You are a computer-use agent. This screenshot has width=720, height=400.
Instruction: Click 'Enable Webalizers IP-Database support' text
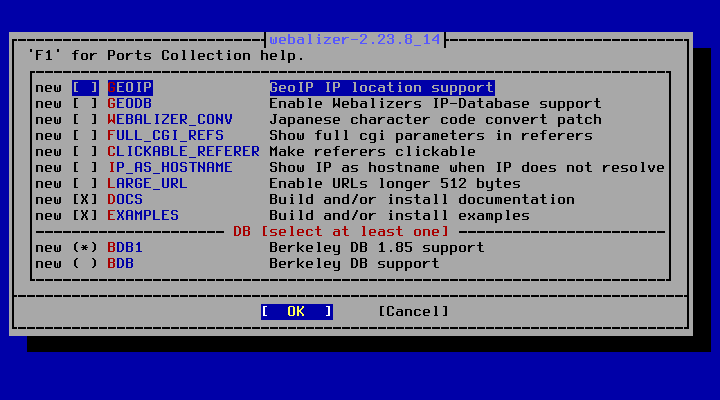tap(435, 103)
